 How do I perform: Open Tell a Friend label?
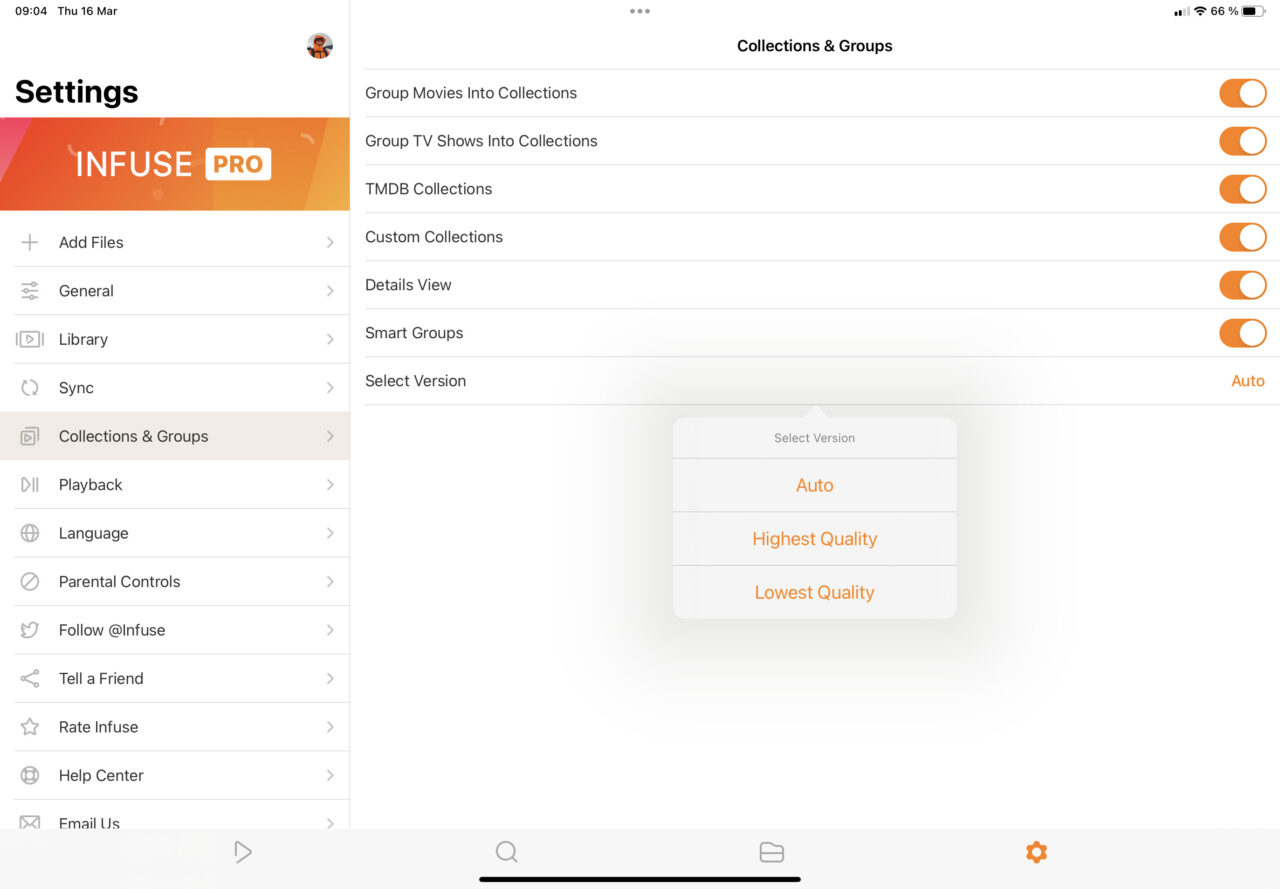[101, 679]
